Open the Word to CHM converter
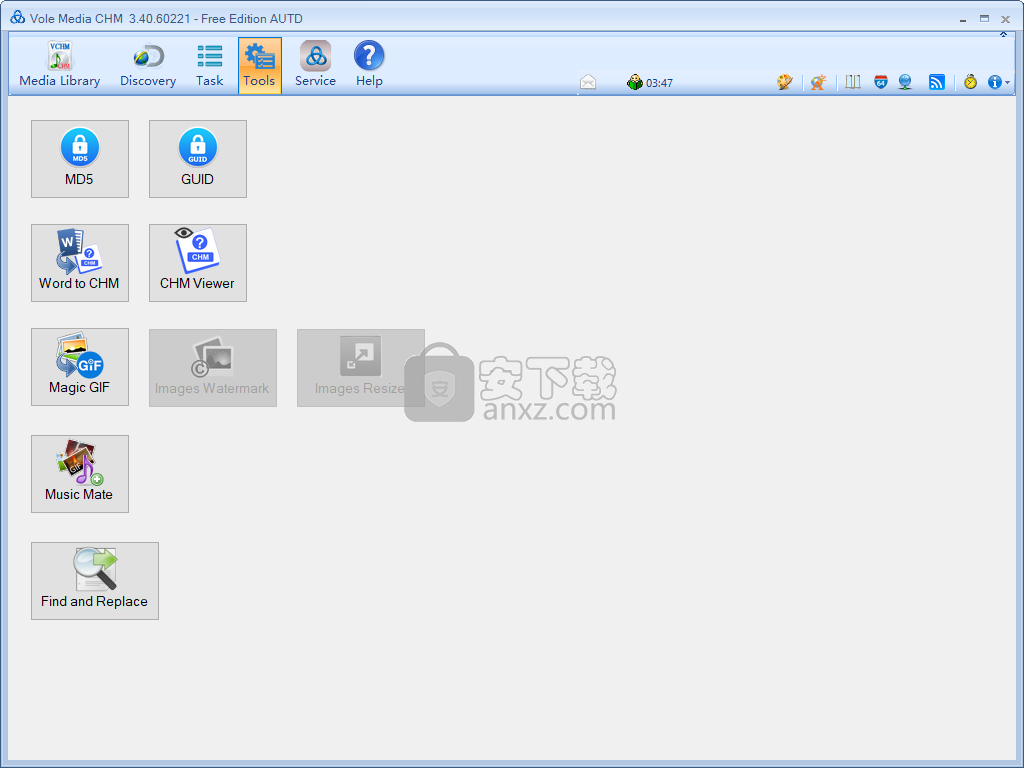 (80, 263)
